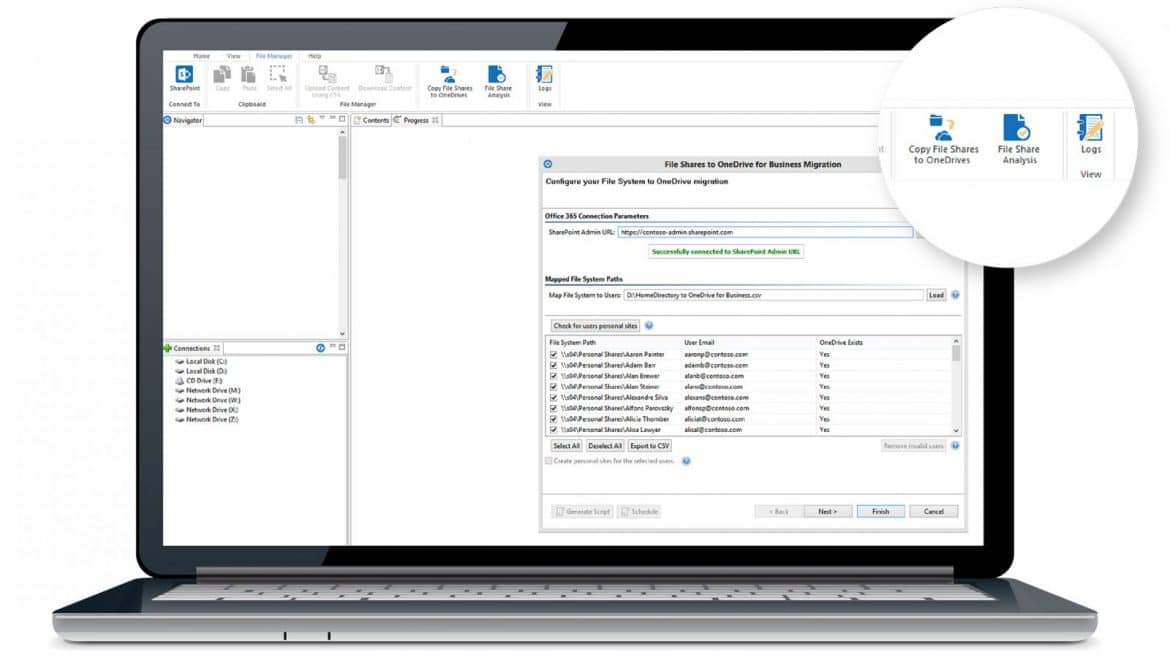This screenshot has width=1170, height=663.
Task: Click the Map File System to Users field
Action: [773, 295]
